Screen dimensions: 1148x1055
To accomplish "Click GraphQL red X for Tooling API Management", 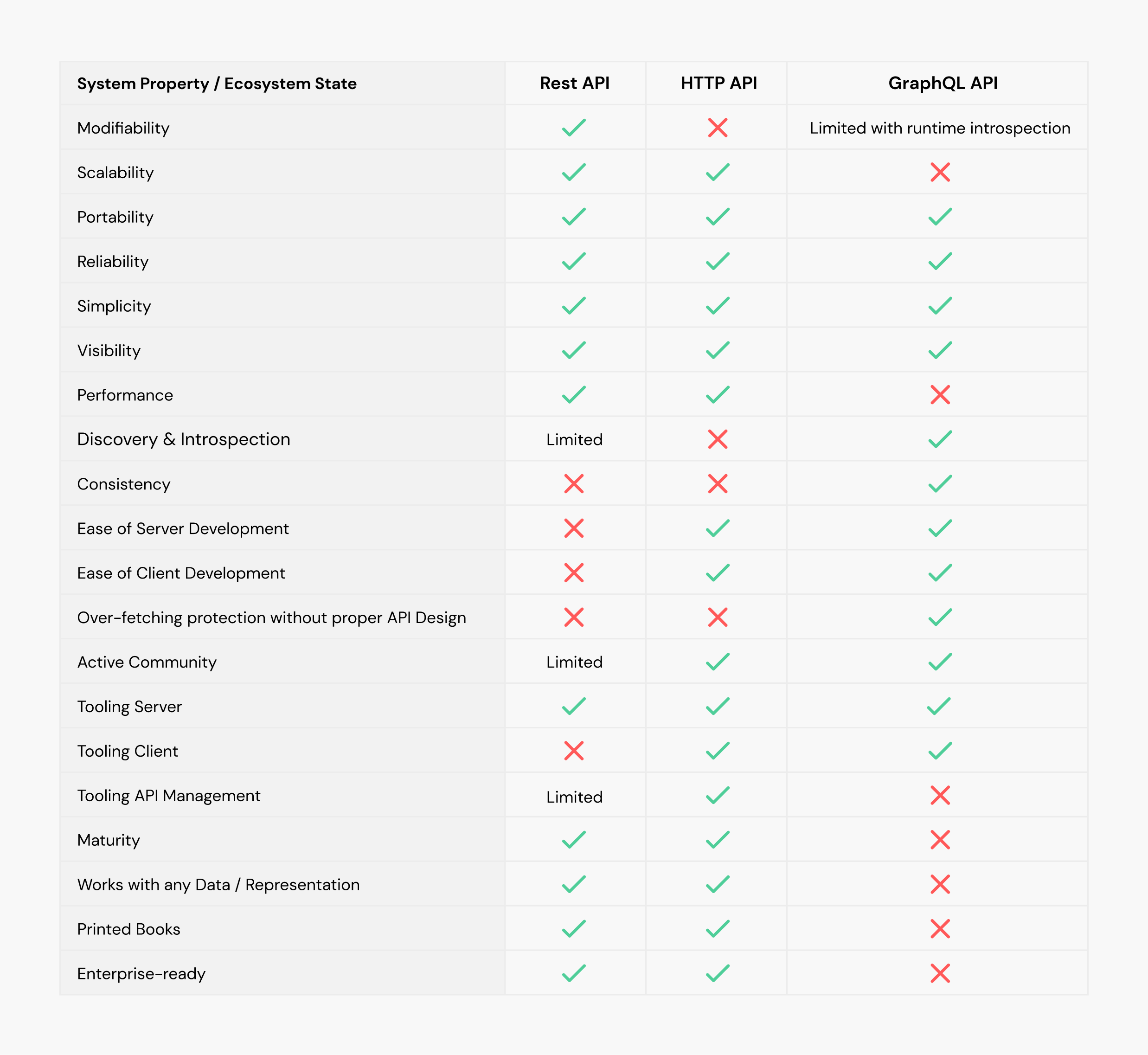I will [x=940, y=795].
